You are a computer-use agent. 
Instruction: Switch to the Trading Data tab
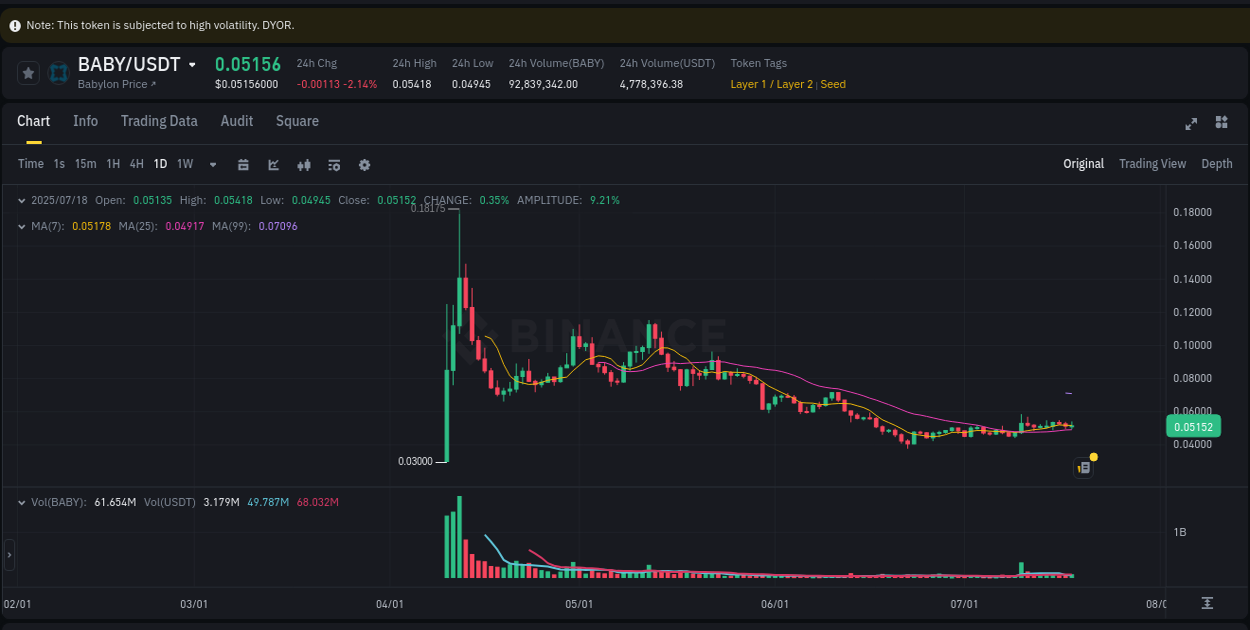[159, 121]
